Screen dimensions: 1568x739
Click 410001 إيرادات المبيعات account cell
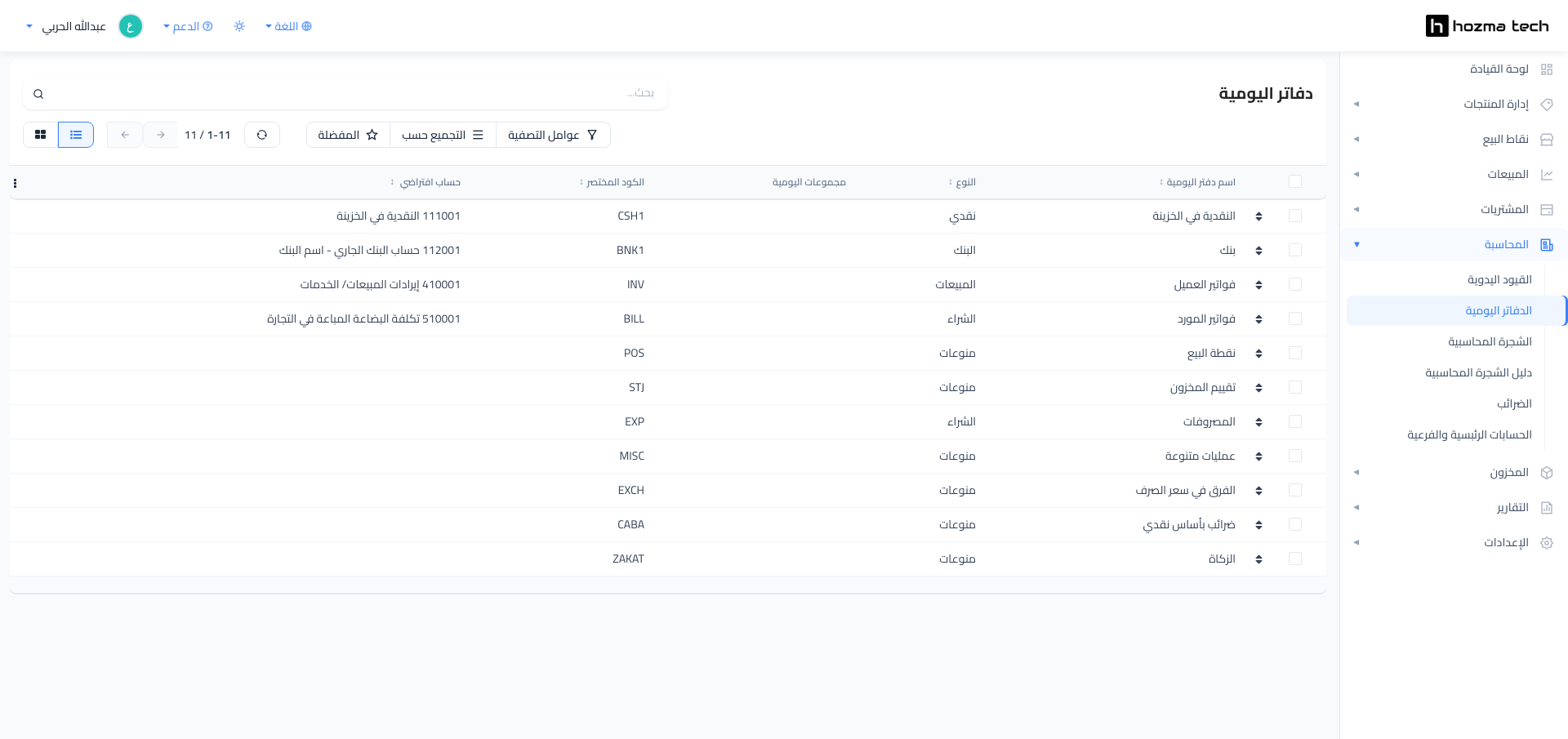pos(381,285)
